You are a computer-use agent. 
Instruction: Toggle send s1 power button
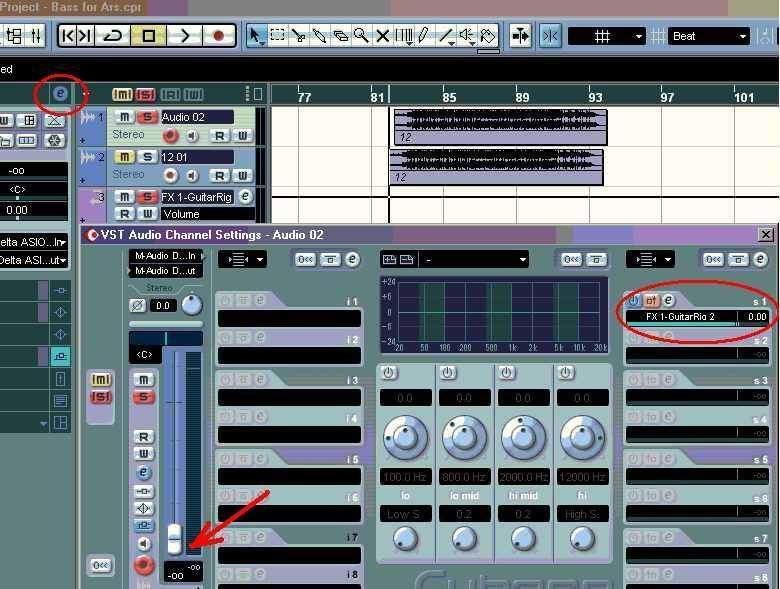pos(633,300)
